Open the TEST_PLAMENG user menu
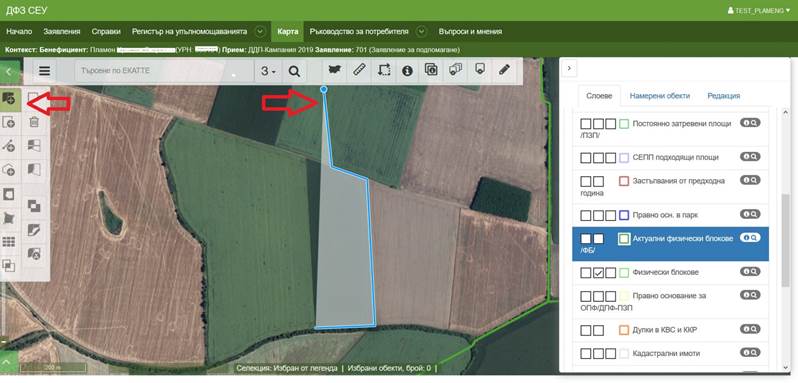The image size is (798, 383). click(762, 10)
